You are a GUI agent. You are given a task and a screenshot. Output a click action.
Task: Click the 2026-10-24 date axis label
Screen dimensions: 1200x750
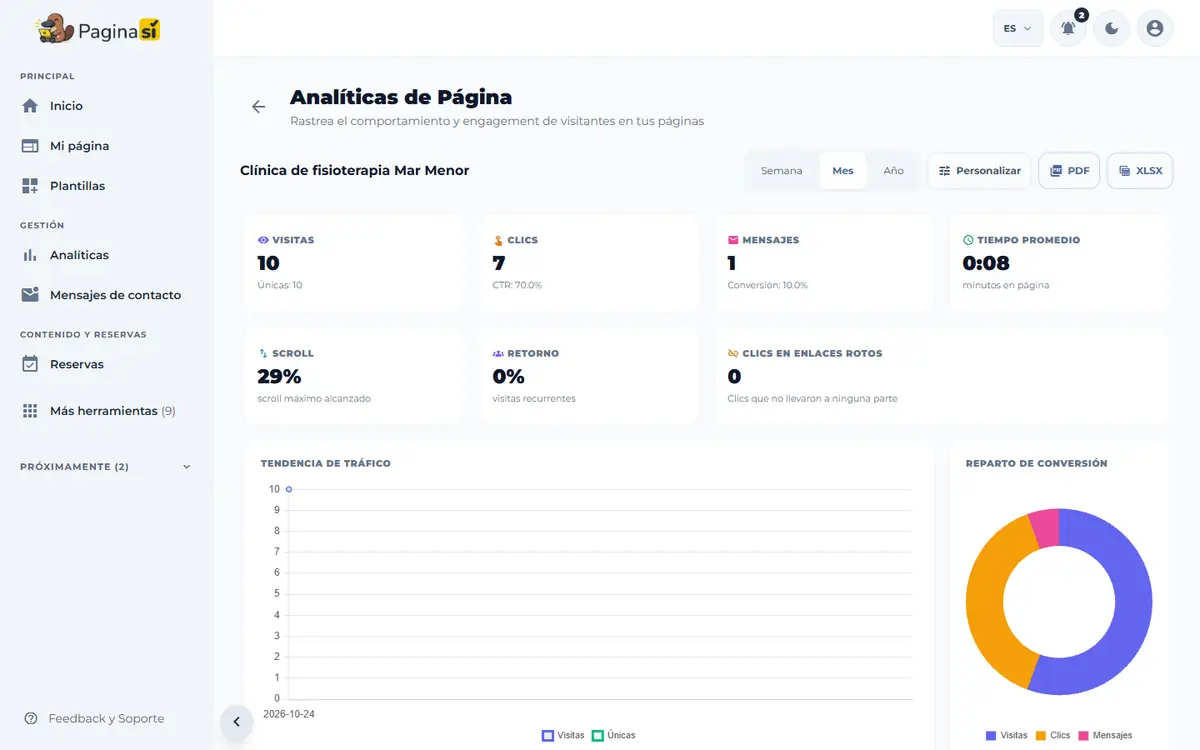(x=289, y=715)
